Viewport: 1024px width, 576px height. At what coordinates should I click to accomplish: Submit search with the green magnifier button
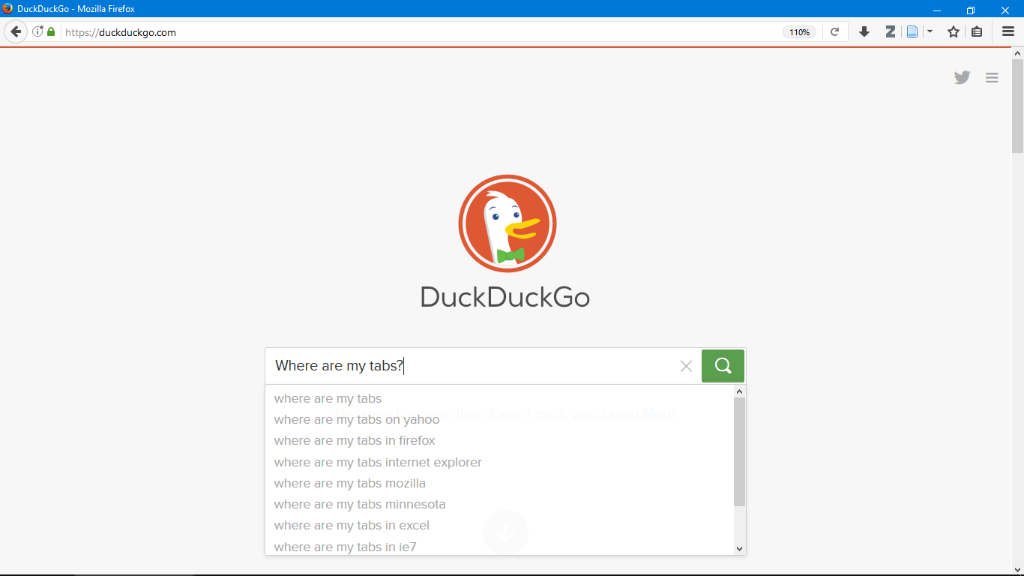[x=723, y=366]
